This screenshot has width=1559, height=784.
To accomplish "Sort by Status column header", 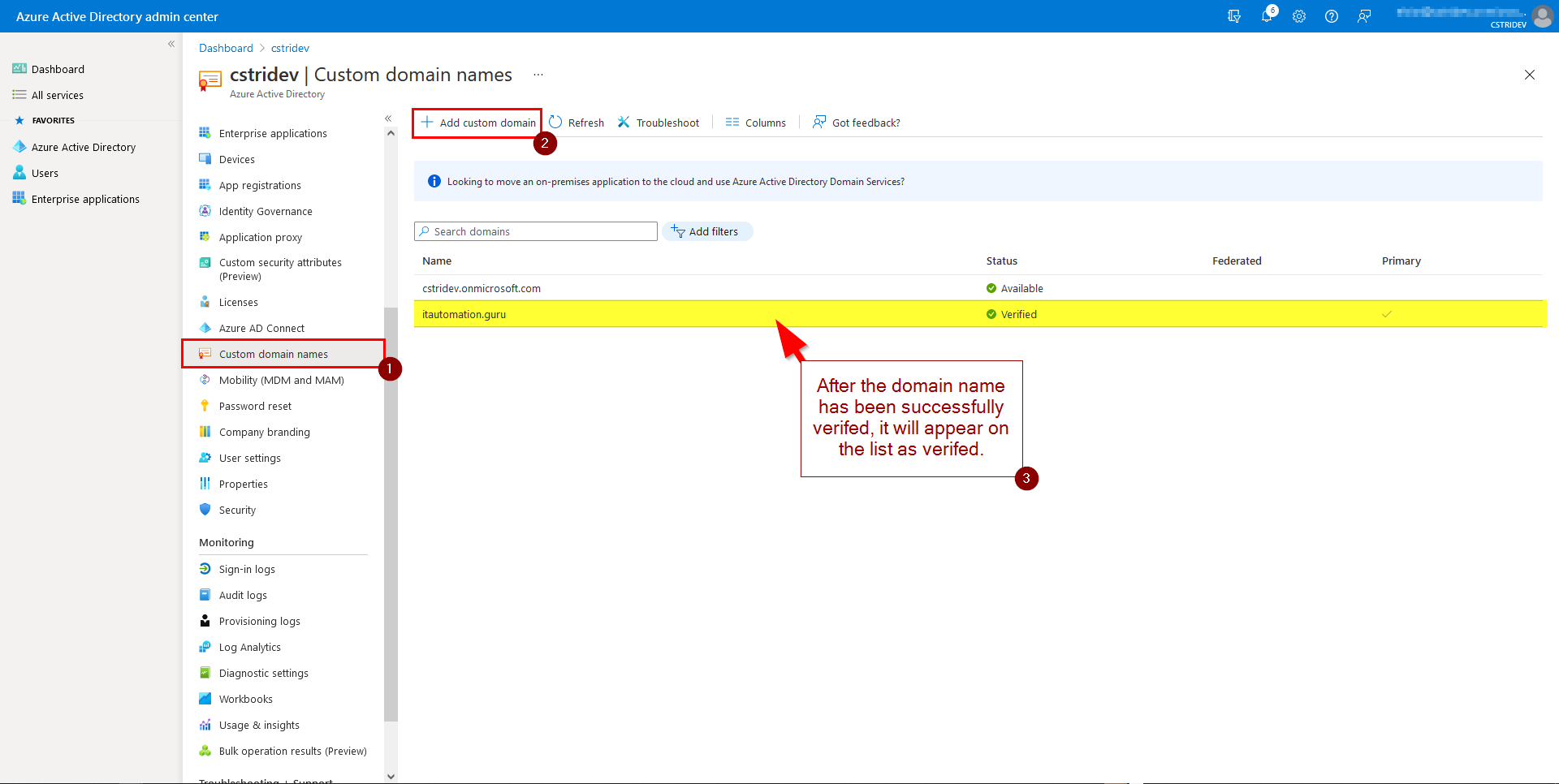I will pos(1002,261).
